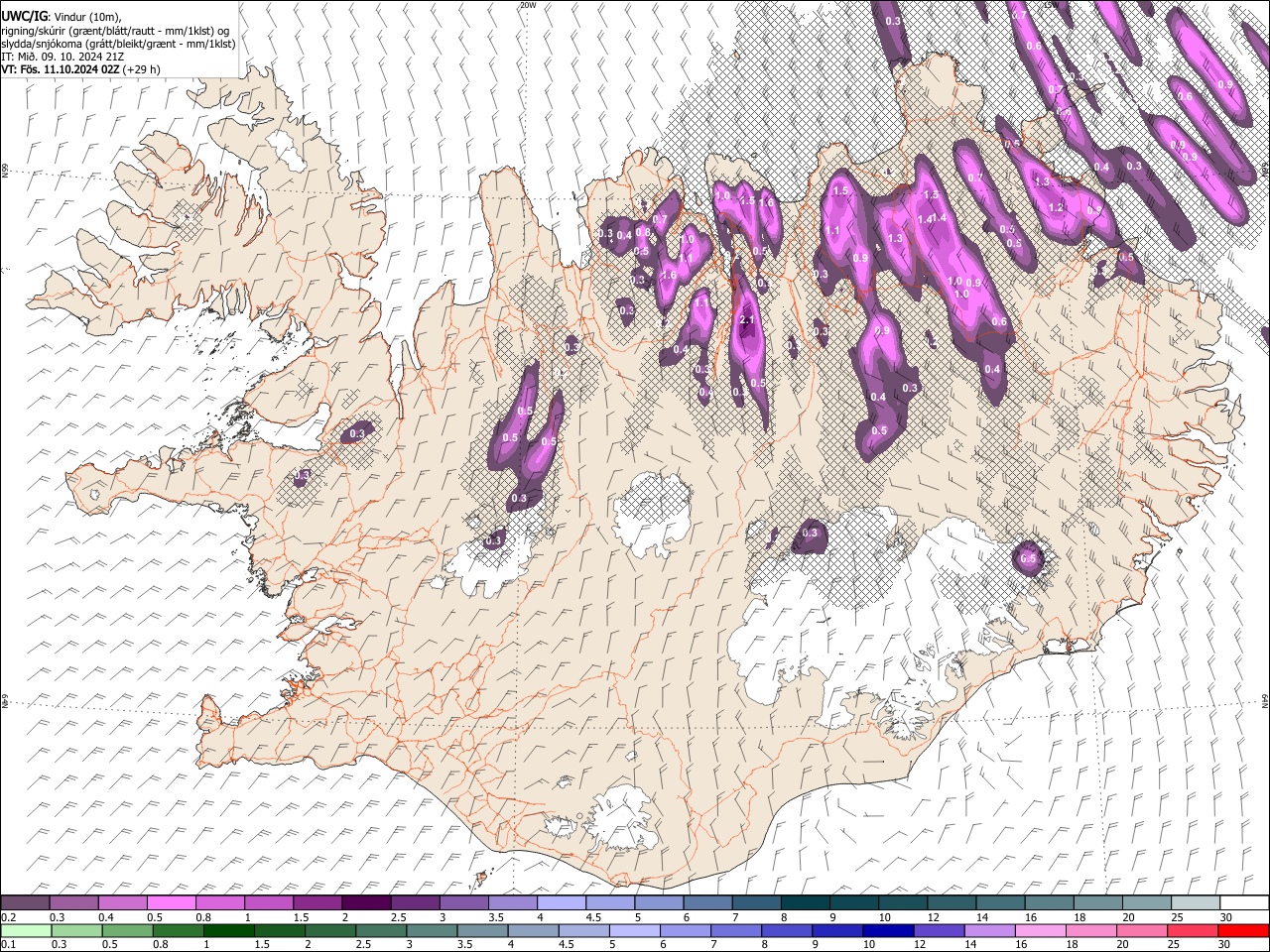Click the '0.2' label in the purple legend row
This screenshot has width=1270, height=952.
tap(8, 917)
